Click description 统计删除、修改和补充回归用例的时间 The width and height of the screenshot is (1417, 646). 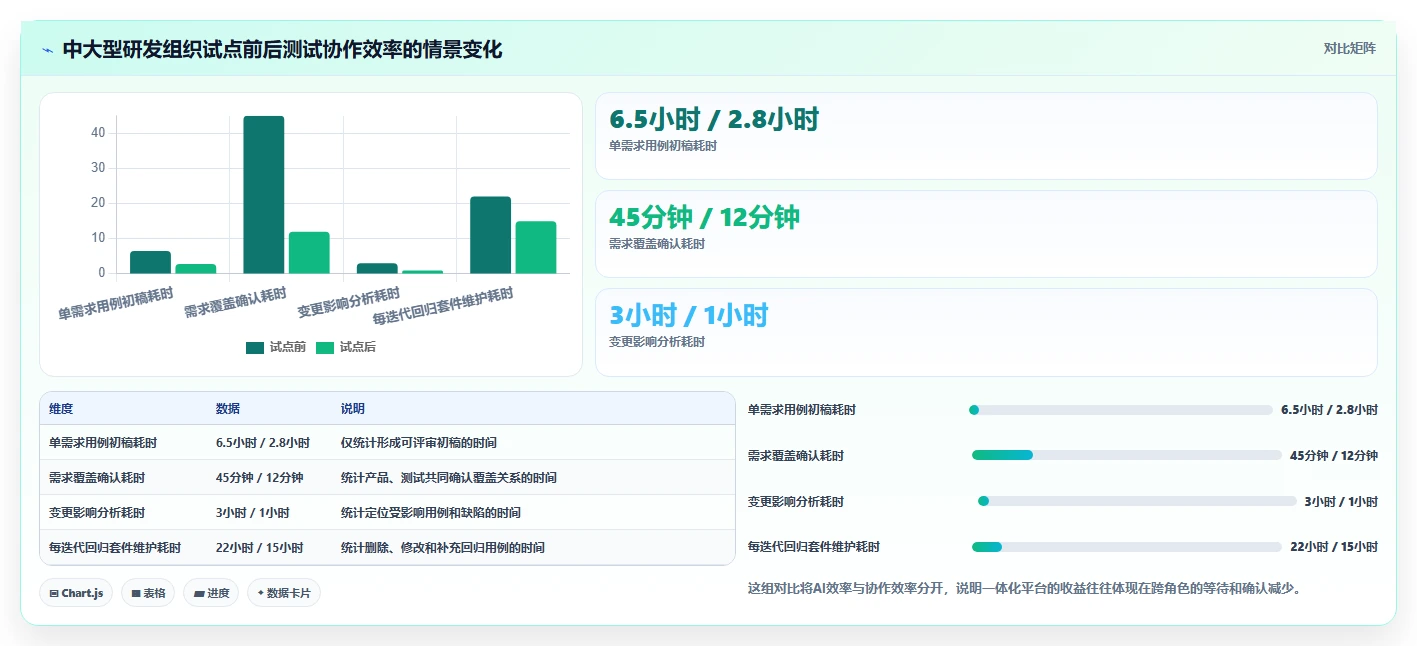[x=443, y=548]
